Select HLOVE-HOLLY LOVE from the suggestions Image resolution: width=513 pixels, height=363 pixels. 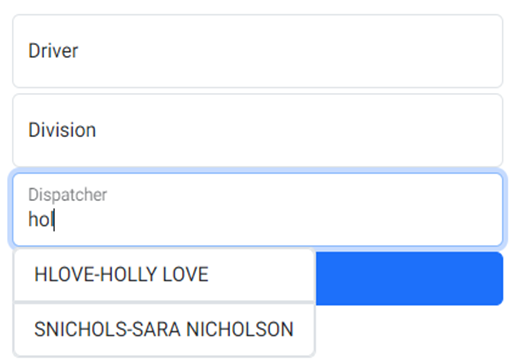click(164, 275)
